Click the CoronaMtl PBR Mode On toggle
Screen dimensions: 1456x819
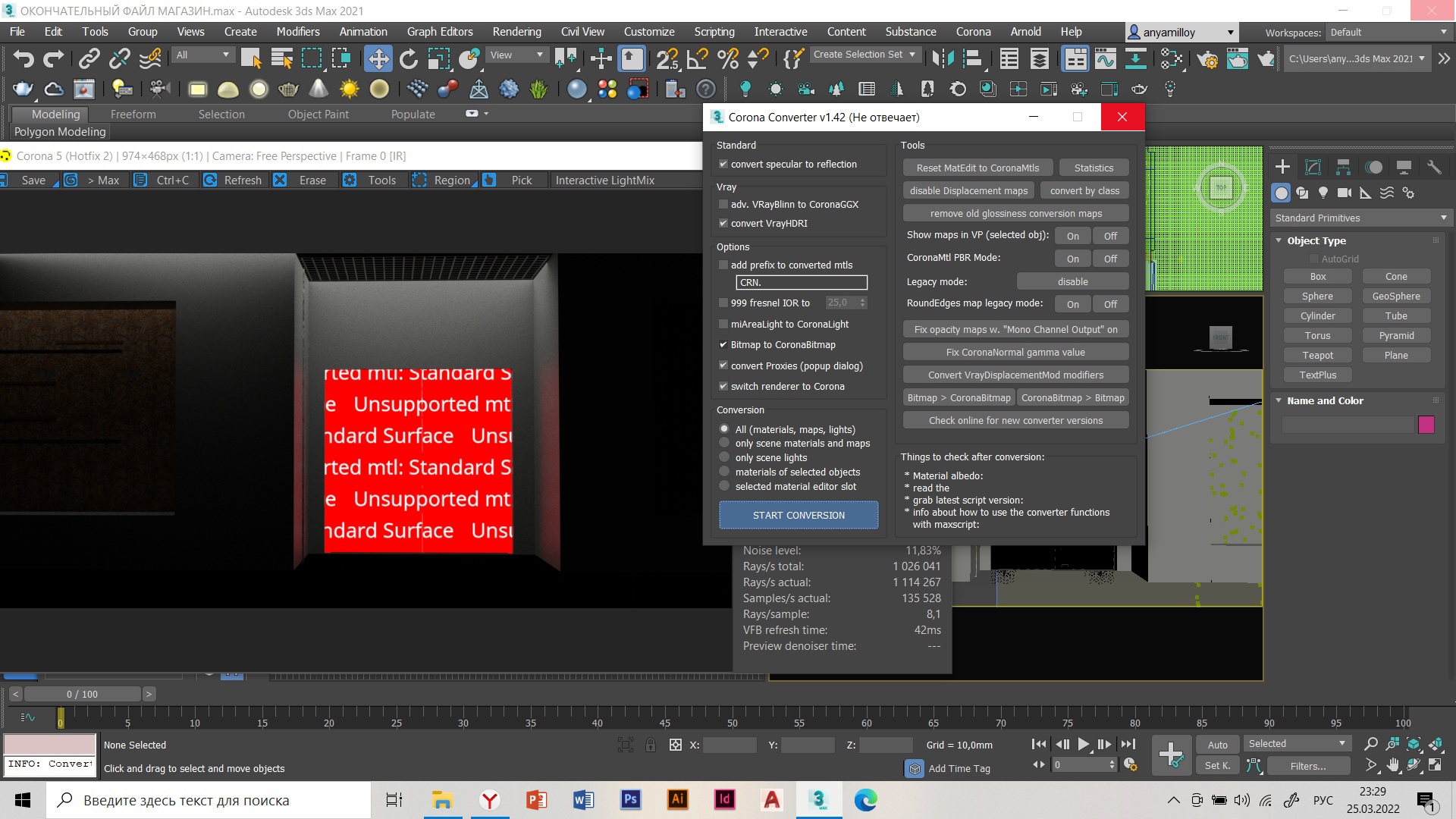[x=1072, y=257]
